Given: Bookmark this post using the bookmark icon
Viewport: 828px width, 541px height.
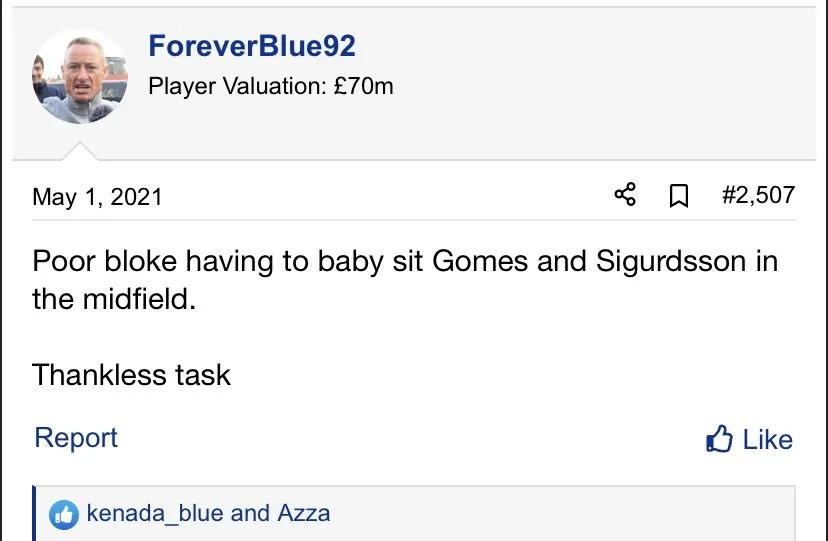Looking at the screenshot, I should point(679,196).
